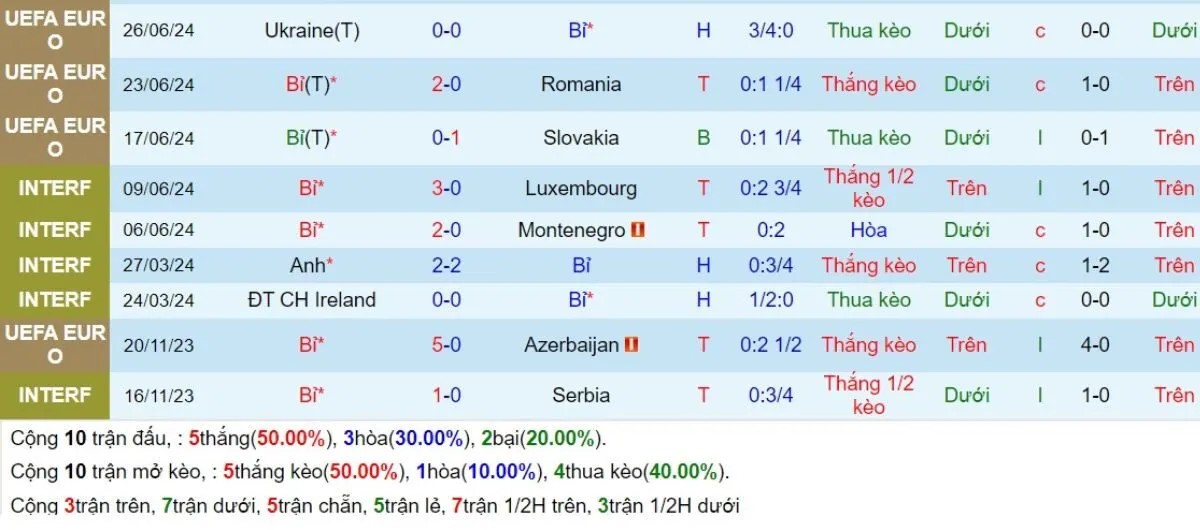The image size is (1200, 530).
Task: Click the UEFA EURO label beside 20/11/23
Action: tap(55, 344)
